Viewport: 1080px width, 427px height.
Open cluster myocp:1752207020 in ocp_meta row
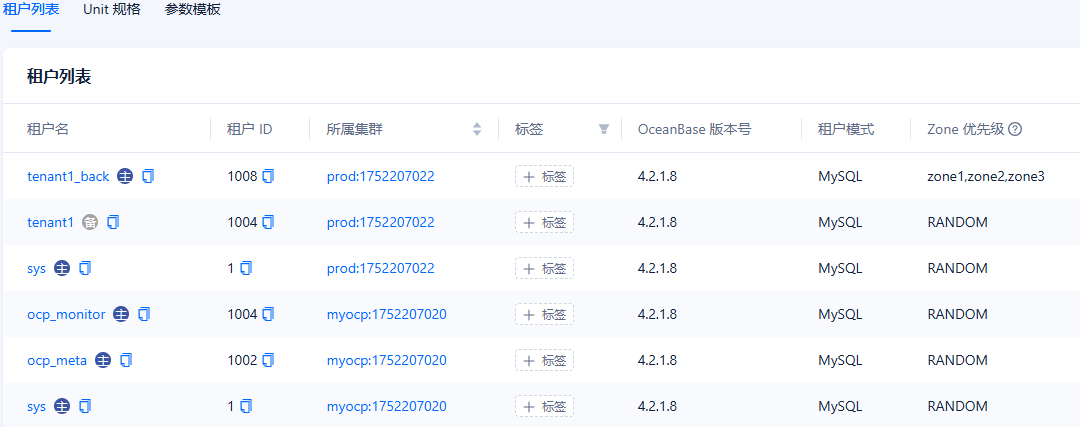[x=386, y=360]
